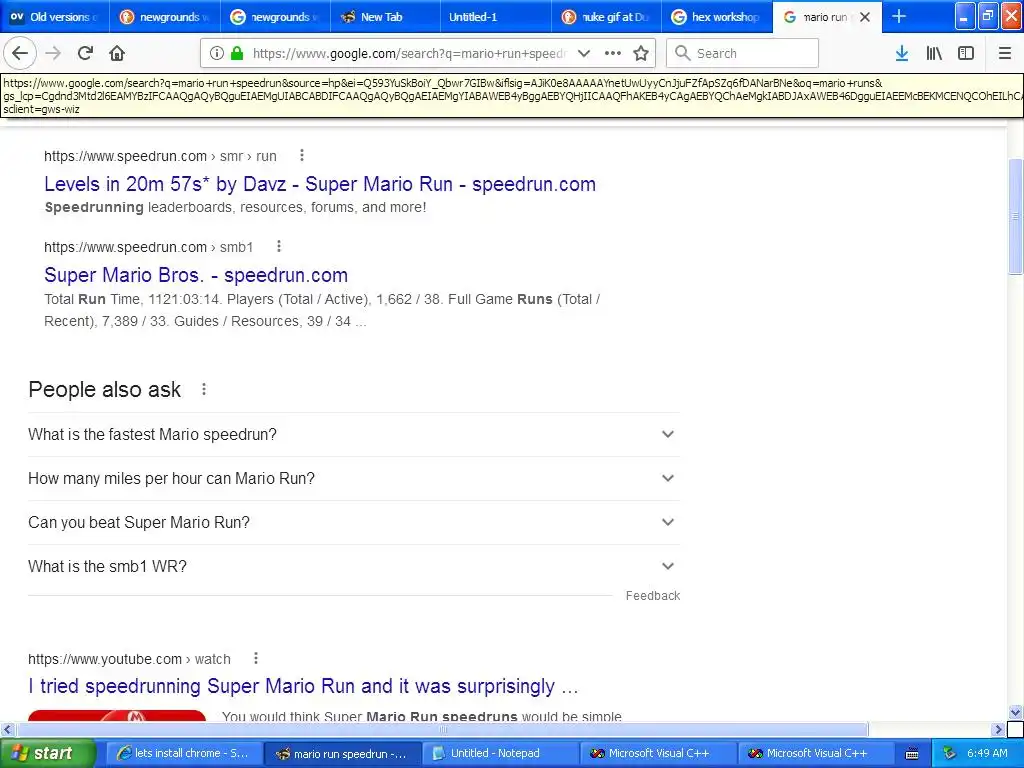Image resolution: width=1024 pixels, height=768 pixels.
Task: Expand 'What is the smb1 WR?' question
Action: pos(354,566)
